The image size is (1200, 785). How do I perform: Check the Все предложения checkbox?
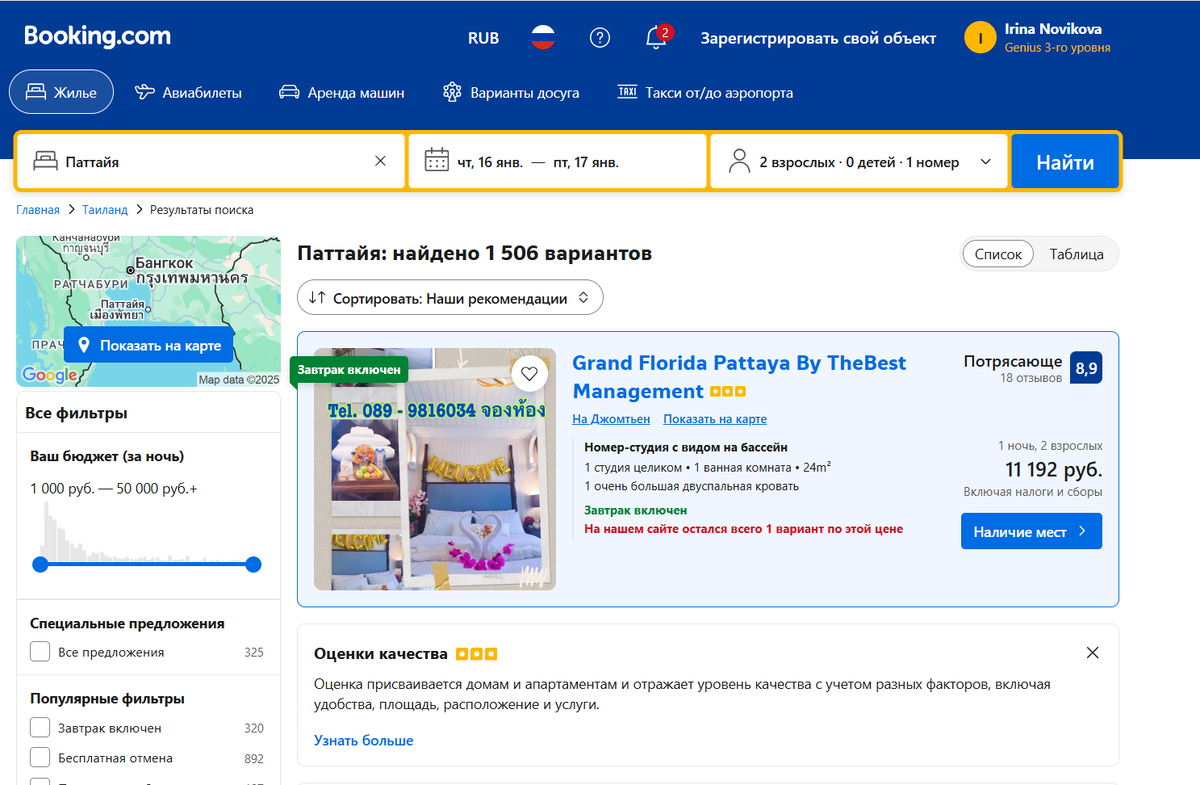pos(40,652)
